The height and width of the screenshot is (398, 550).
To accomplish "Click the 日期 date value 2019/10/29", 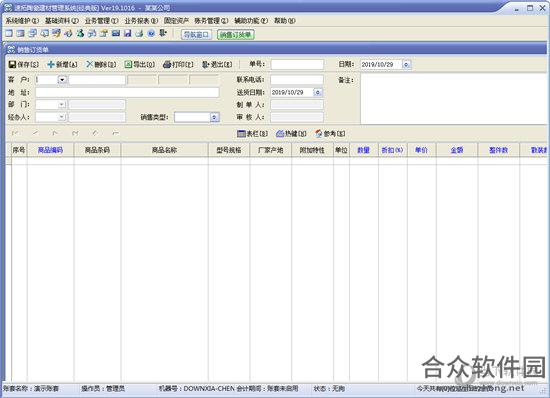I will coord(377,65).
